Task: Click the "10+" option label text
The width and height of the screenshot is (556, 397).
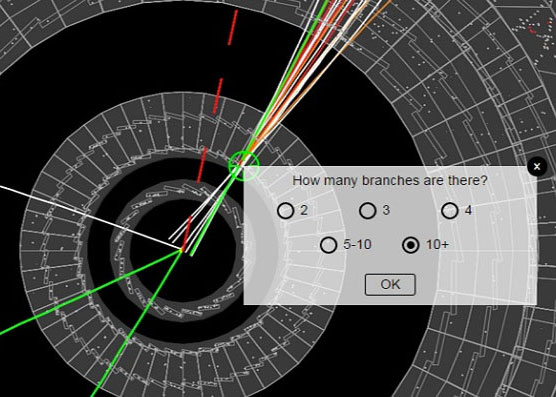Action: 437,245
